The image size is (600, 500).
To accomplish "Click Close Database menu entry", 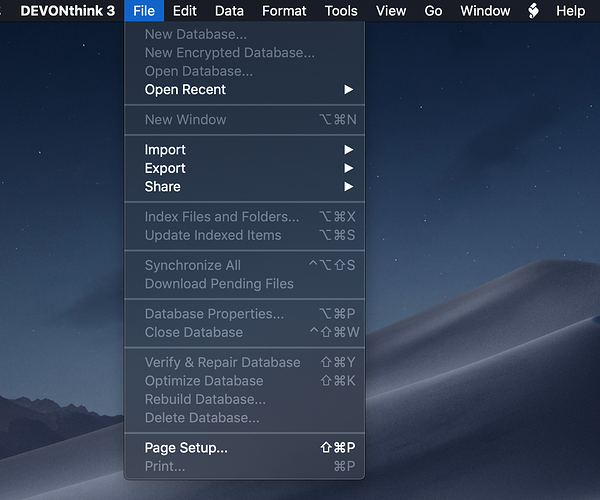I will tap(245, 332).
